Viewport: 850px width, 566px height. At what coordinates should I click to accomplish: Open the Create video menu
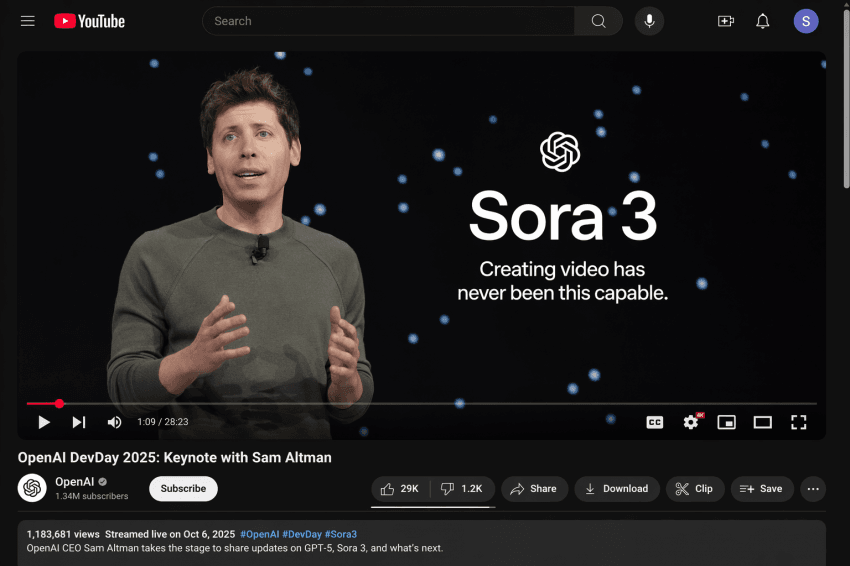tap(726, 21)
